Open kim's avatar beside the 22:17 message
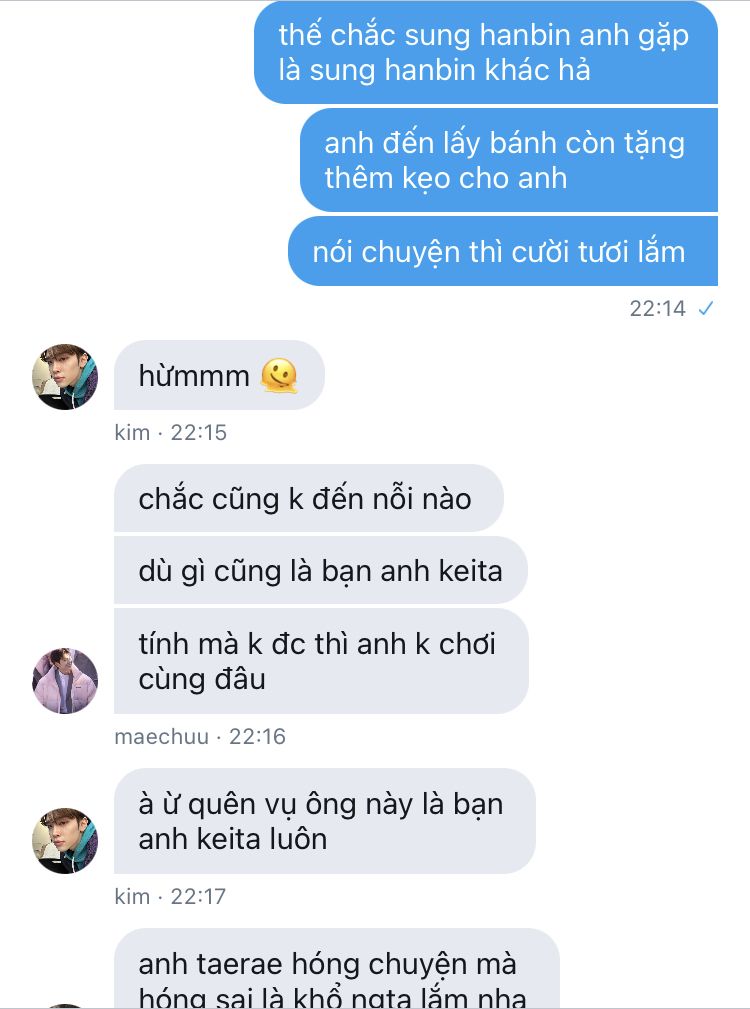Image resolution: width=750 pixels, height=1009 pixels. [x=65, y=840]
